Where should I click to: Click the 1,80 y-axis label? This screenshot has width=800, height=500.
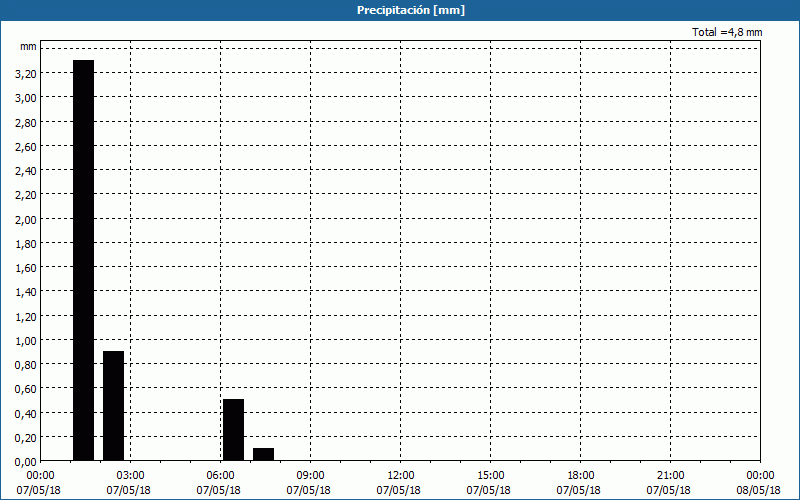click(26, 243)
